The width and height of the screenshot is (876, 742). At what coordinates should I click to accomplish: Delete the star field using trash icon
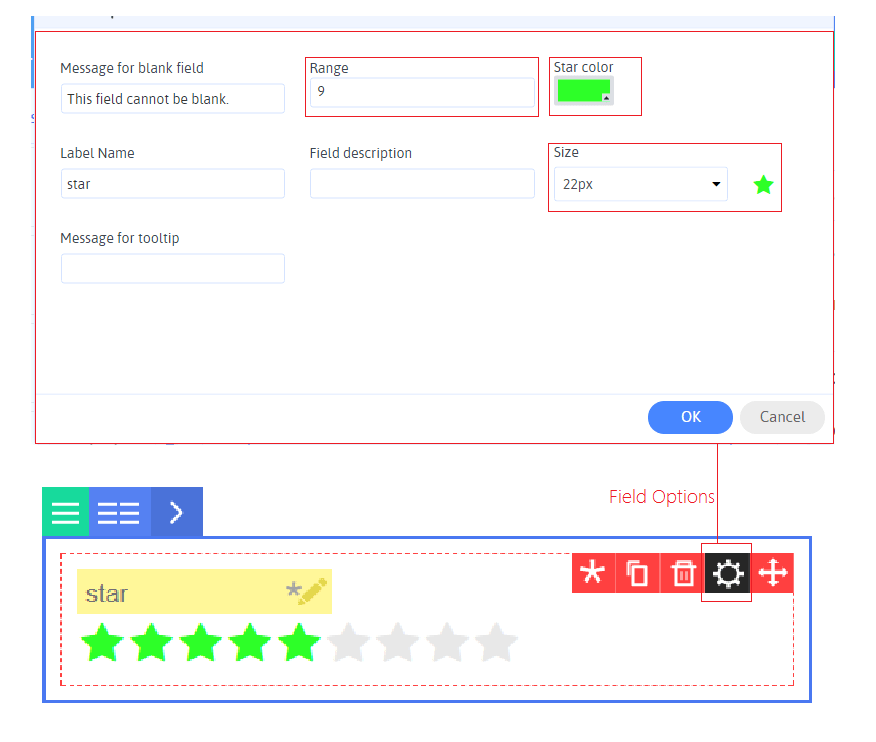coord(682,573)
